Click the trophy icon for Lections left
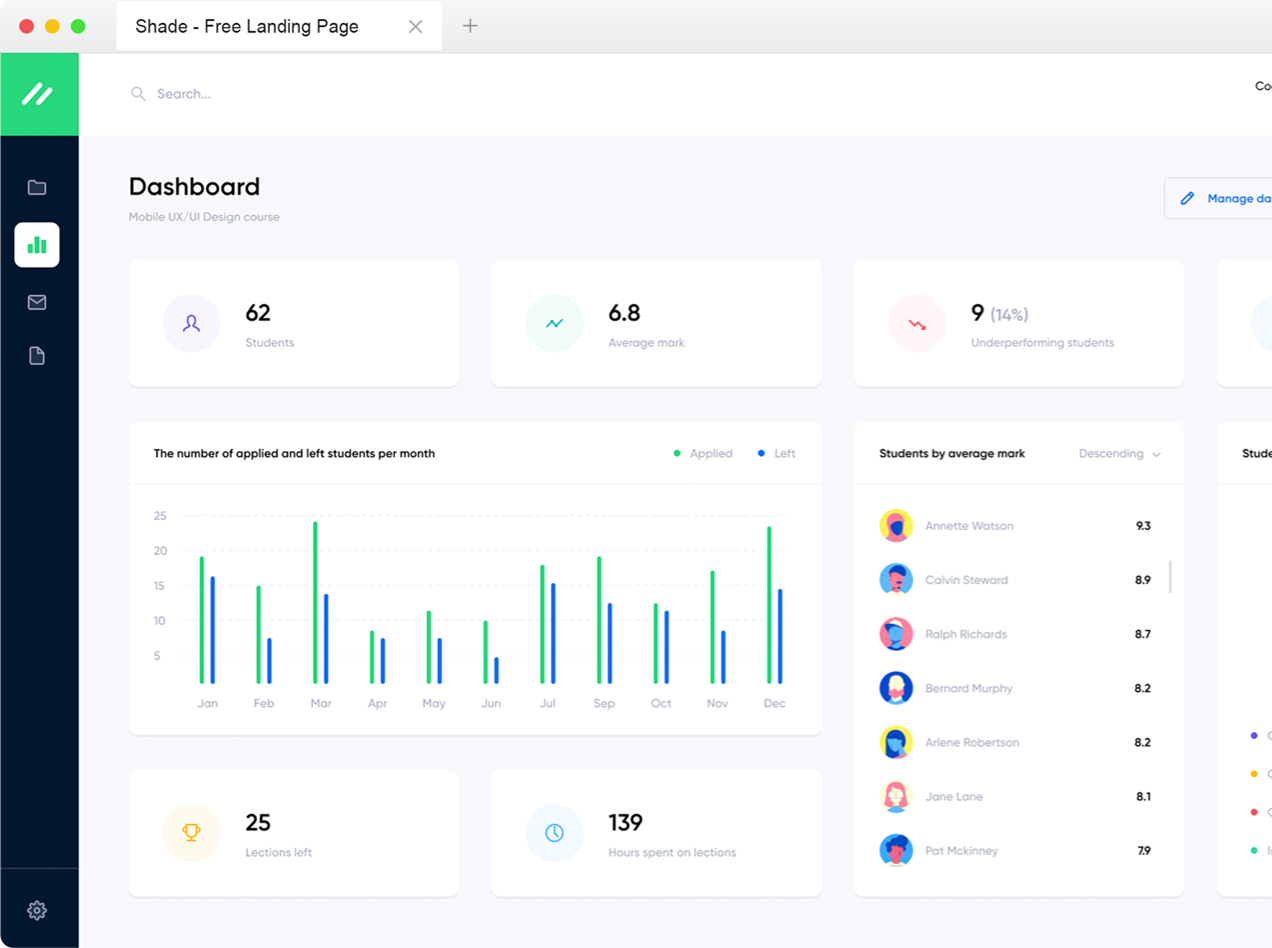Screen dimensions: 1272x948 191,832
